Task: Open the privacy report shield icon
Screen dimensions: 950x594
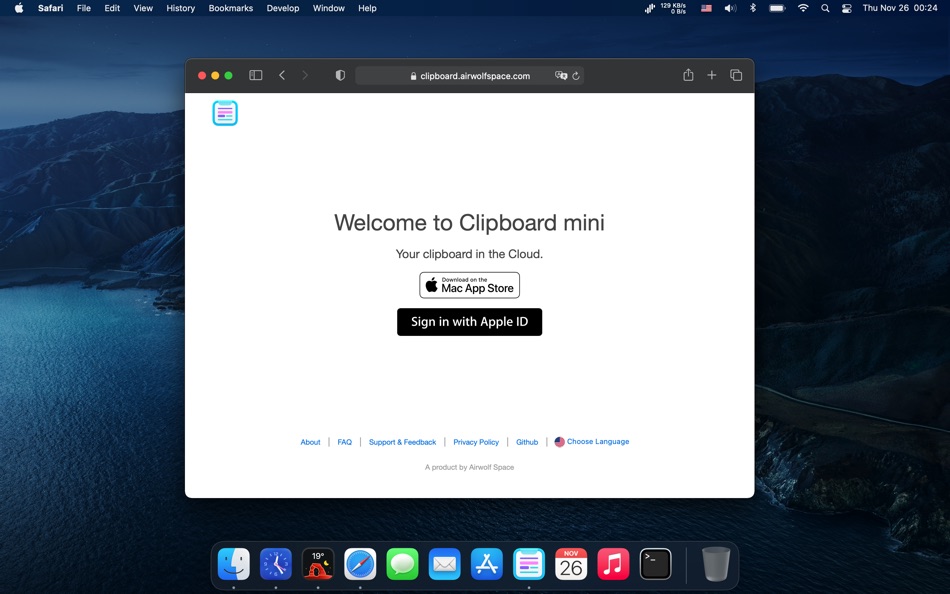Action: pos(340,75)
